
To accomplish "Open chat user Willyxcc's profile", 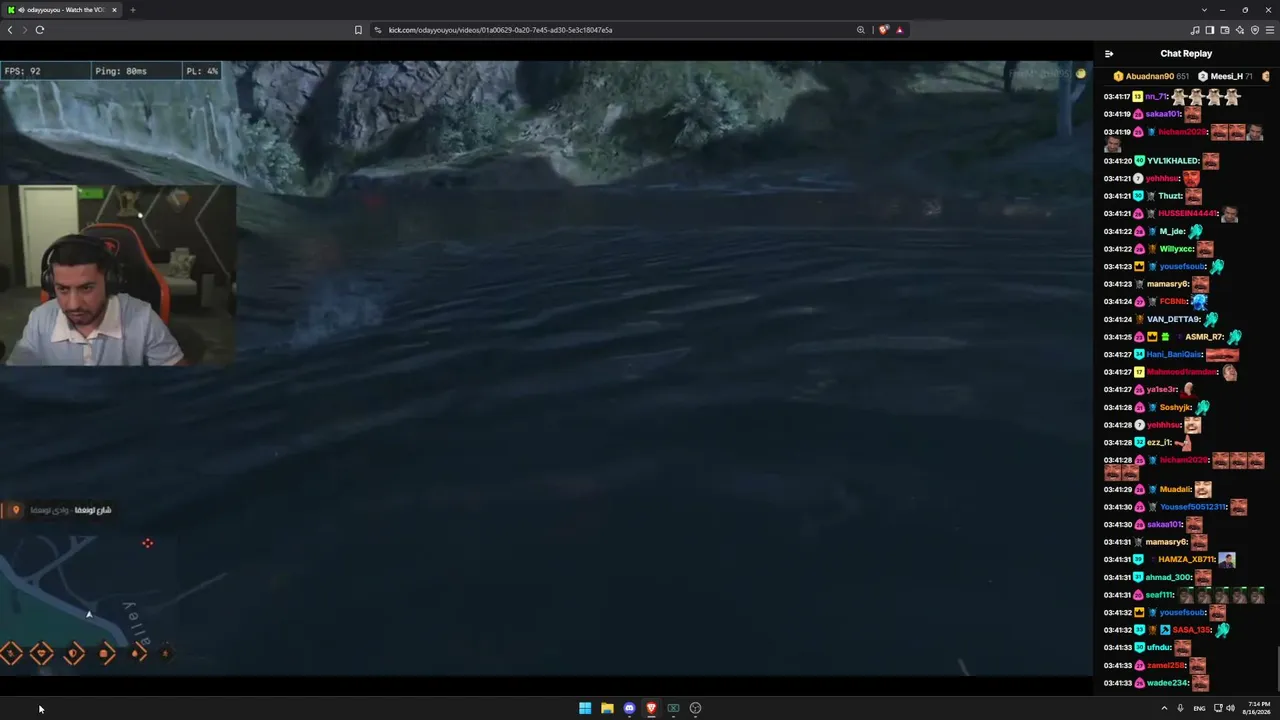I will pos(1176,249).
